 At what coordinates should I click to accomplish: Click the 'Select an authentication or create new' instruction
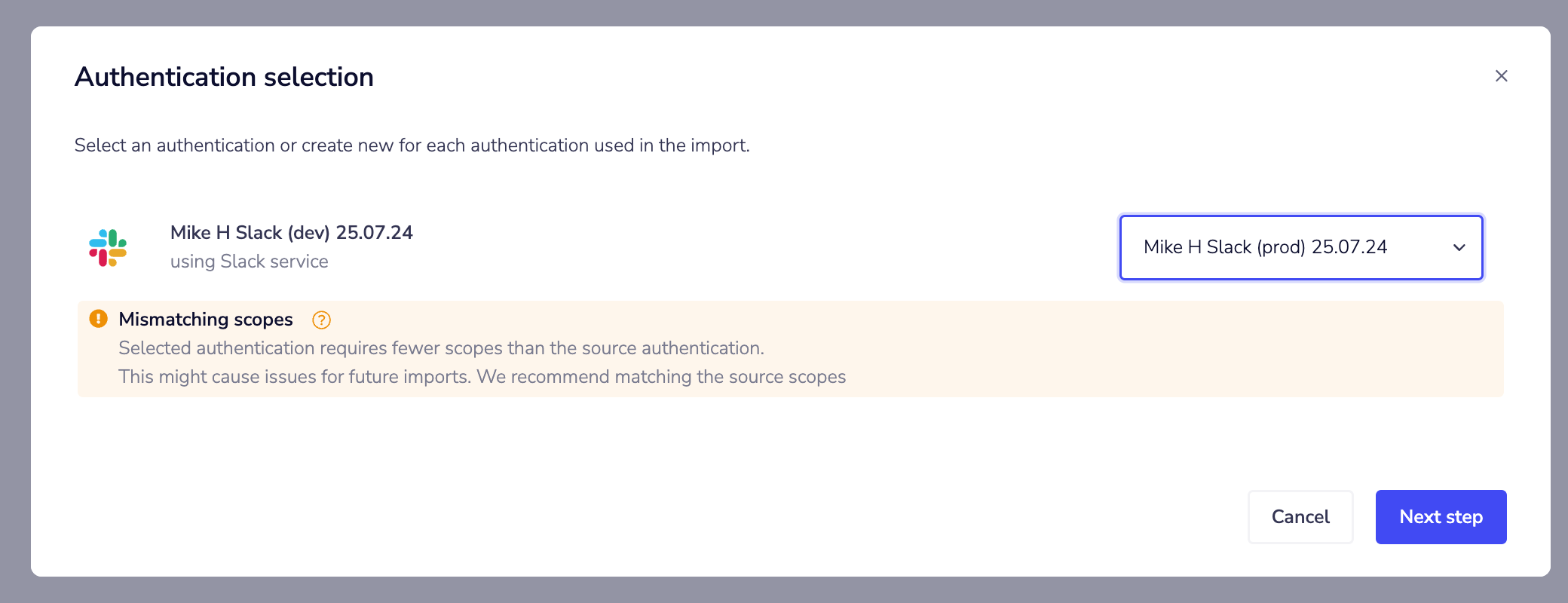[412, 145]
